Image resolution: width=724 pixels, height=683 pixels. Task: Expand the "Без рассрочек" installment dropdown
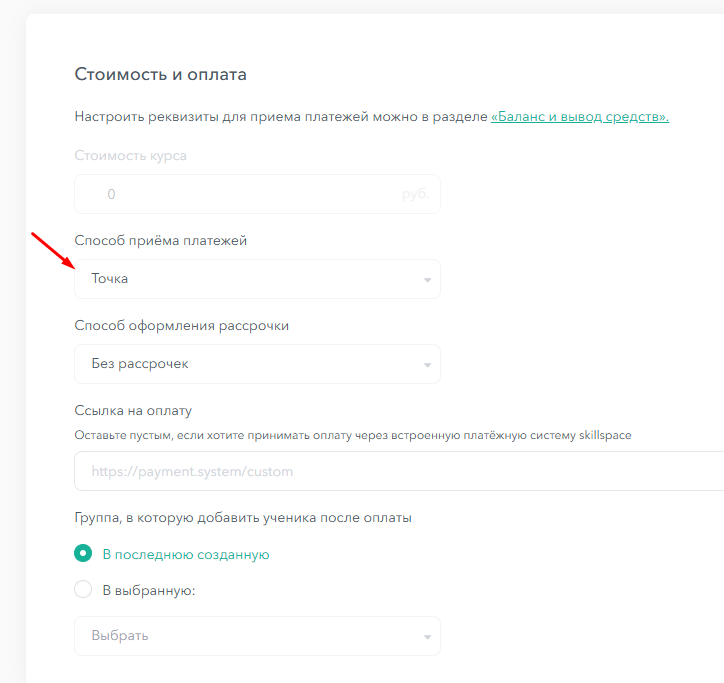click(x=257, y=364)
